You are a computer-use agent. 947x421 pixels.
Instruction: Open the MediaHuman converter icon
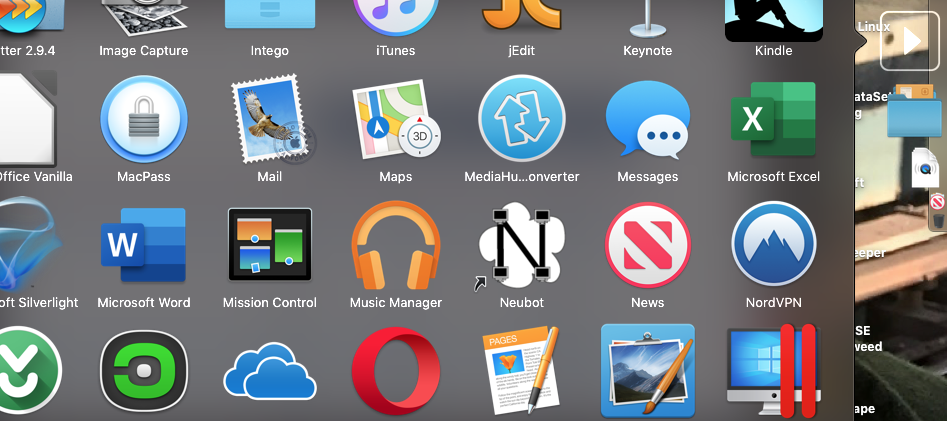coord(522,119)
